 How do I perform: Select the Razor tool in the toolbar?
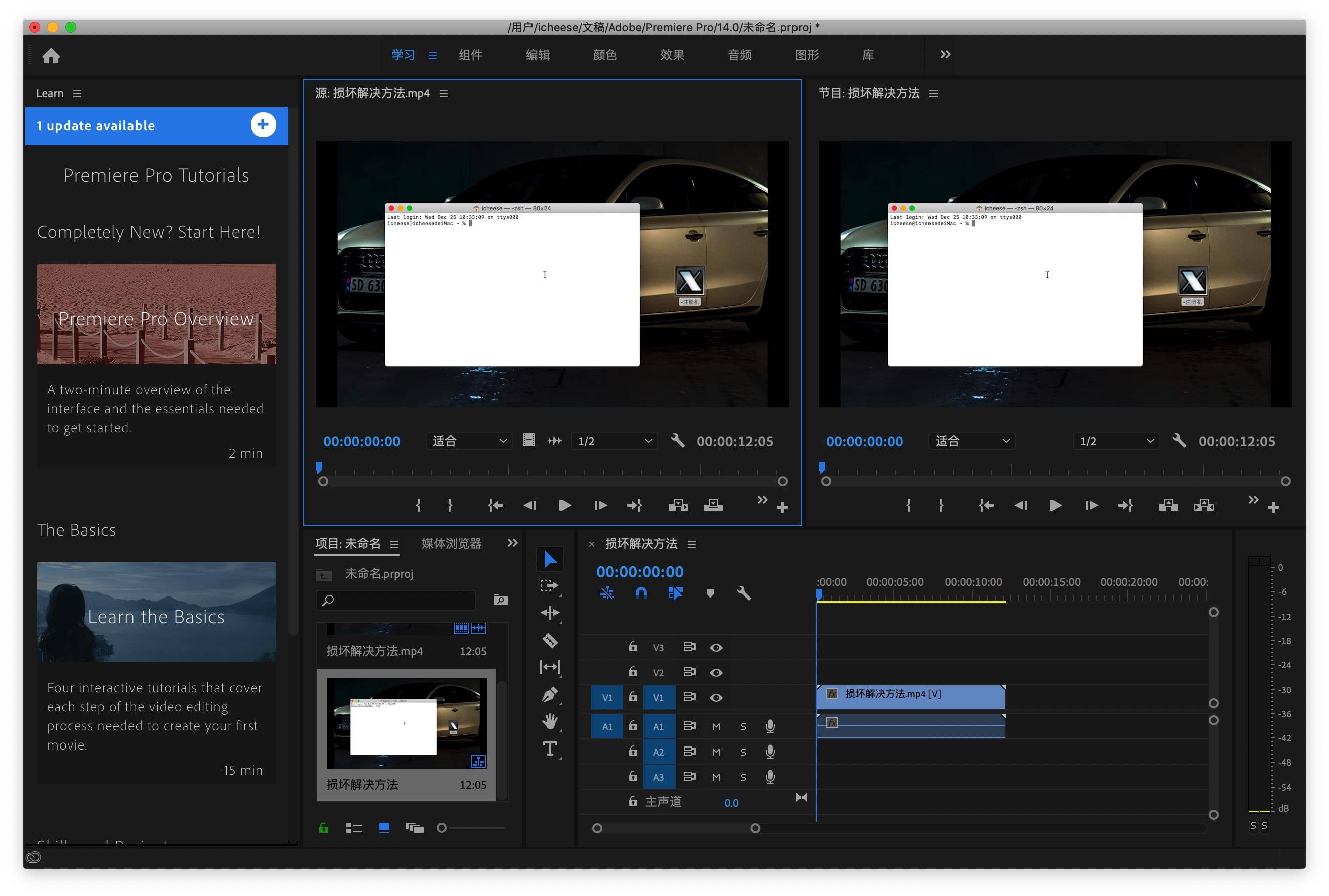(550, 641)
